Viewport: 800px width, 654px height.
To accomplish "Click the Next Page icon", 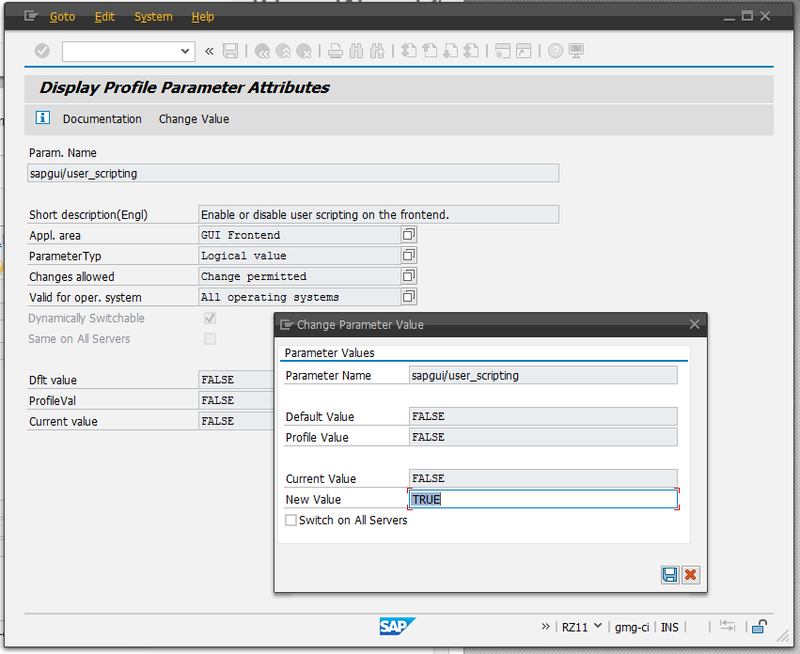I will 451,51.
